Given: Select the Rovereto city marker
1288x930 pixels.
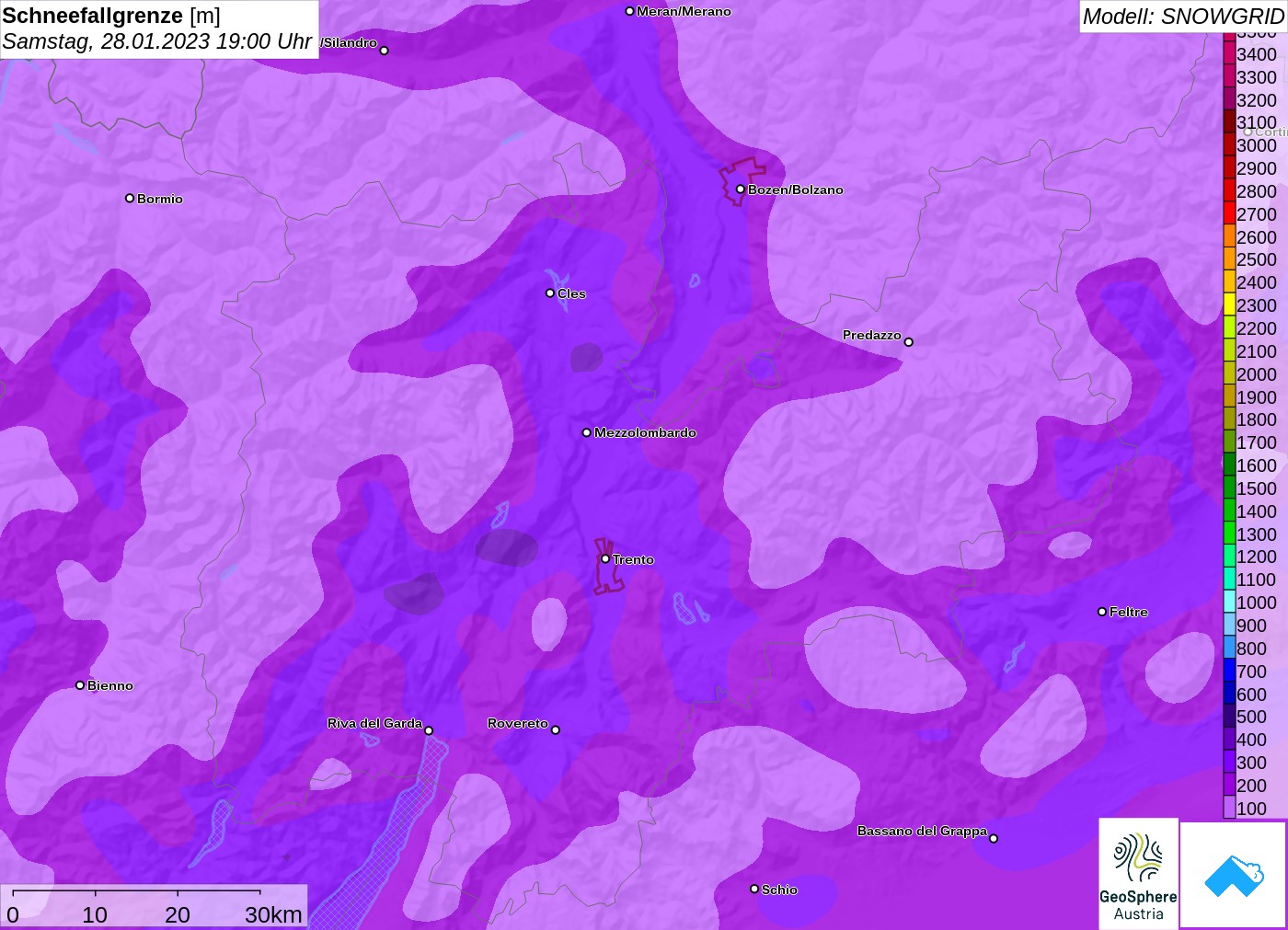Looking at the screenshot, I should click(x=555, y=730).
